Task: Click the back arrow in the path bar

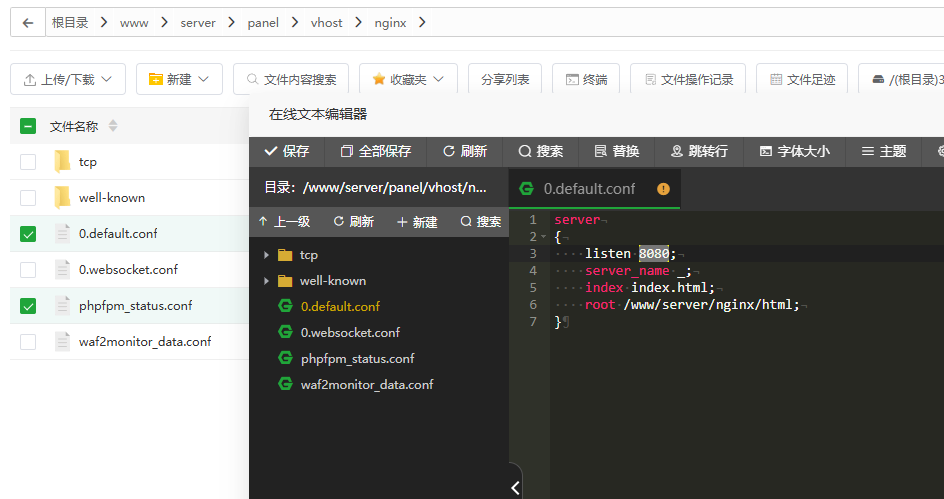Action: point(28,23)
